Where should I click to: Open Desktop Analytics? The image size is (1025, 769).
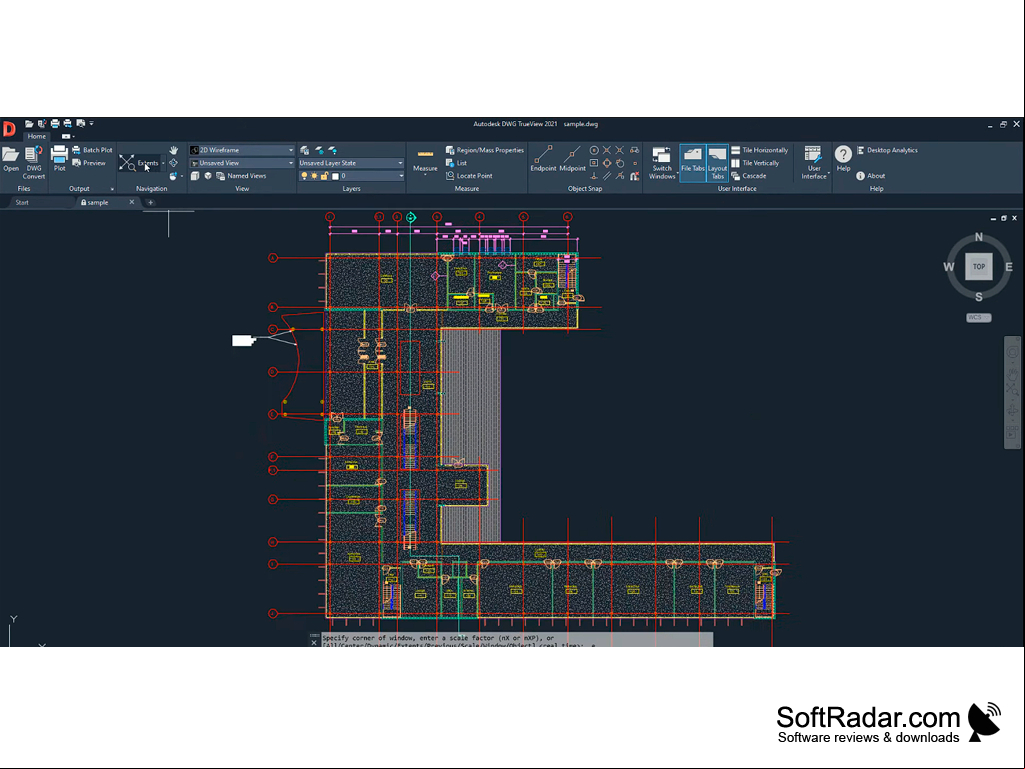tap(887, 150)
